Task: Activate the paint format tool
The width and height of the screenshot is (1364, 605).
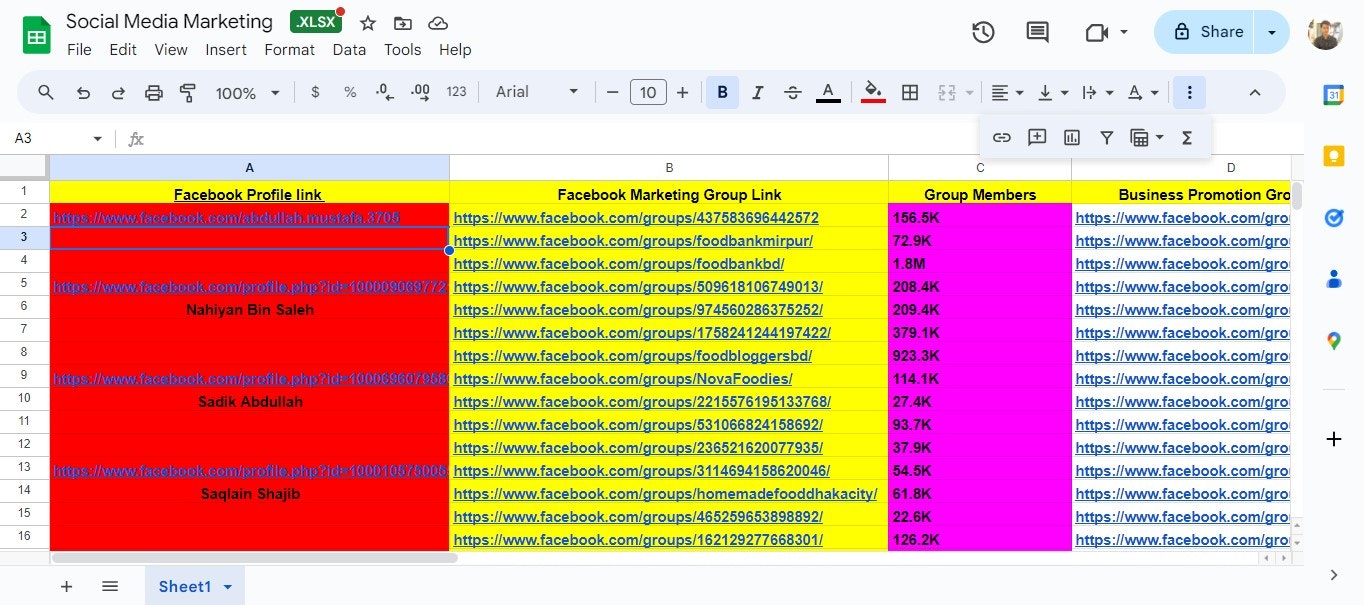Action: pos(187,92)
